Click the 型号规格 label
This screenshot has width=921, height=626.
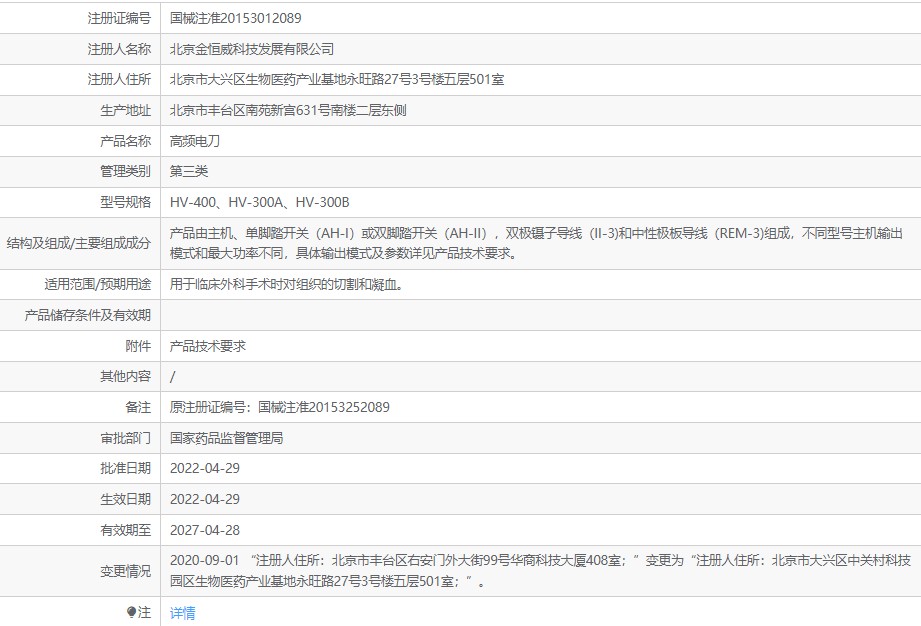pos(126,202)
